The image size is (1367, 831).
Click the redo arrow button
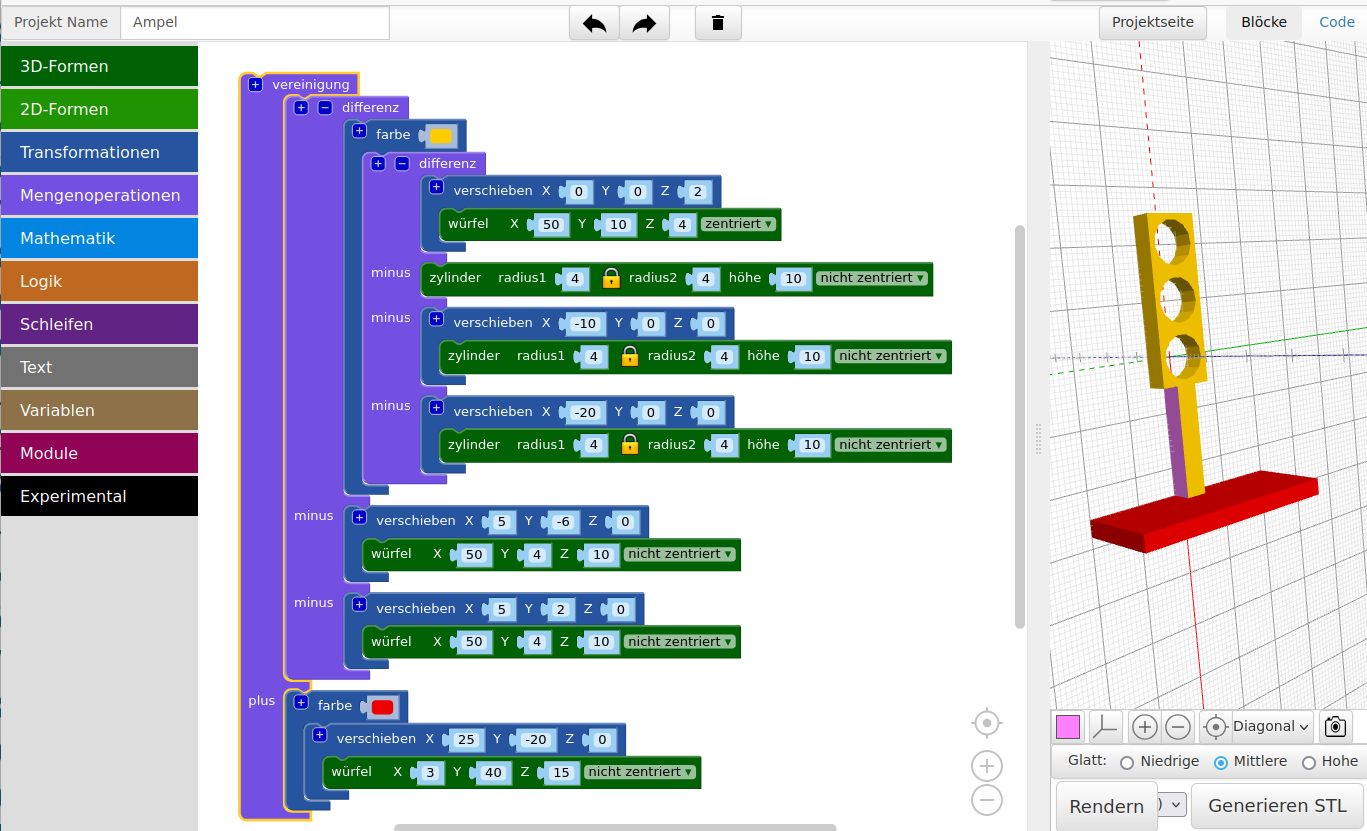point(645,23)
